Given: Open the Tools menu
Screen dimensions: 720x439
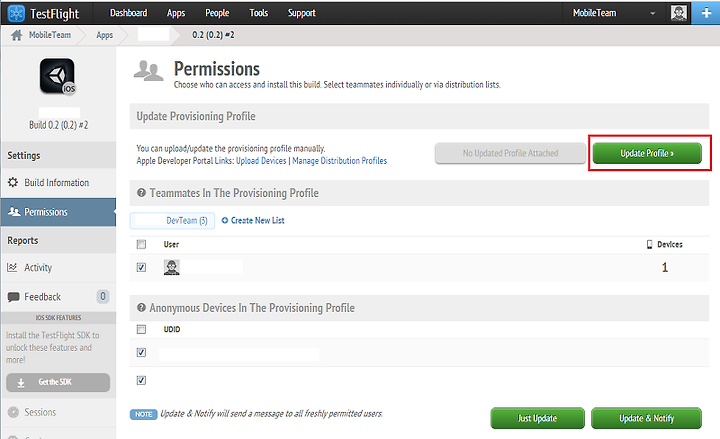Looking at the screenshot, I should click(259, 13).
